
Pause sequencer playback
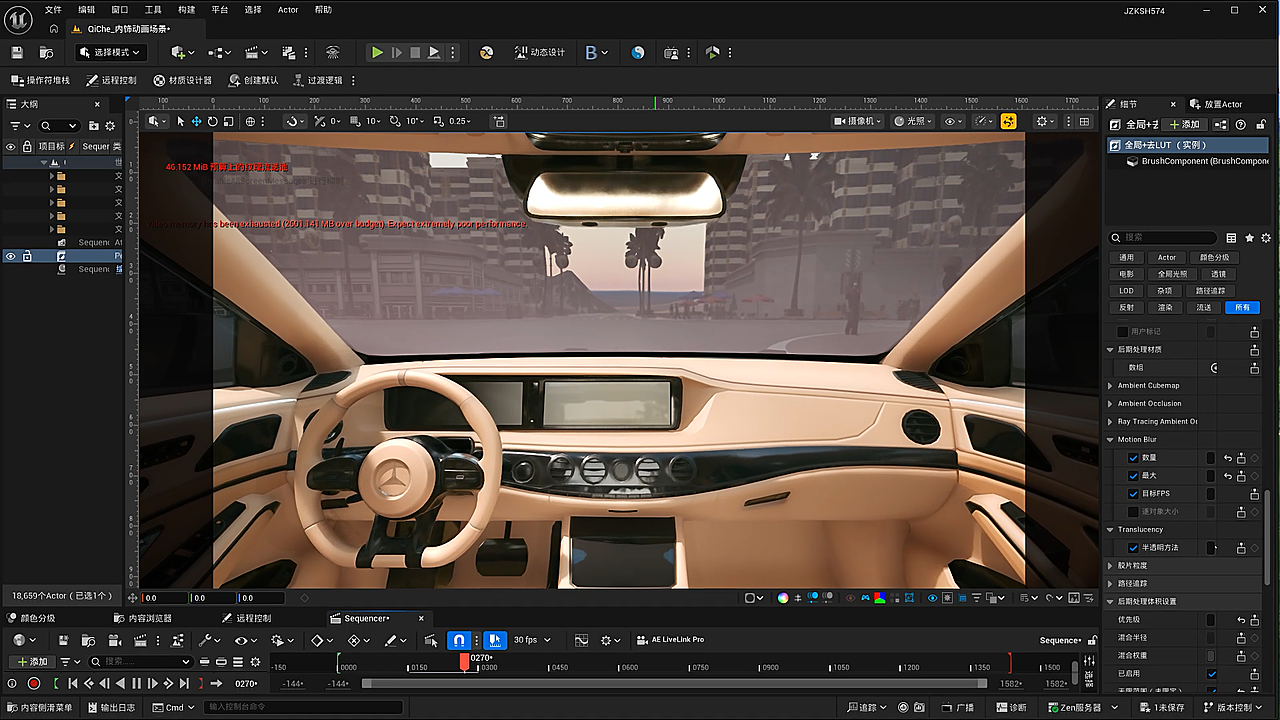pyautogui.click(x=137, y=683)
